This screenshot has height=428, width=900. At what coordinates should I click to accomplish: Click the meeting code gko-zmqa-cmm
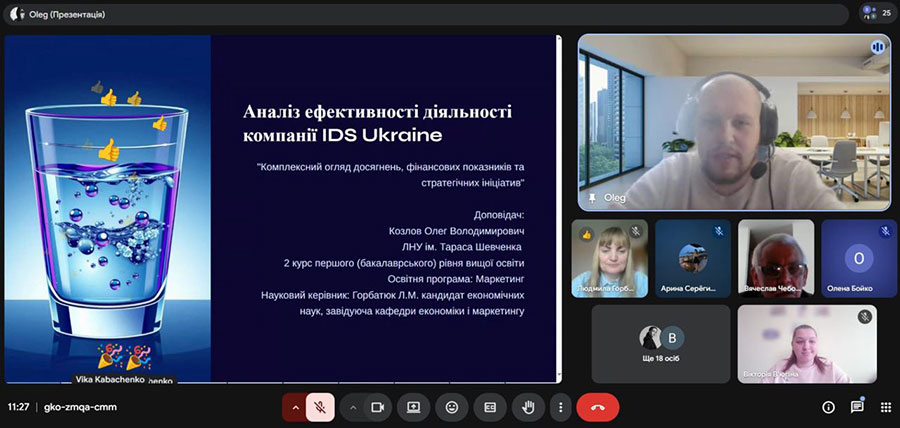click(x=80, y=407)
